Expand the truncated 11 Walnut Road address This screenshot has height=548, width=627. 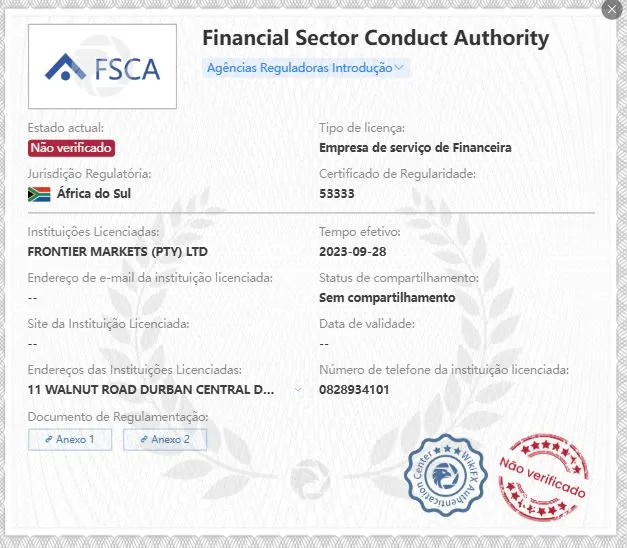pos(298,390)
